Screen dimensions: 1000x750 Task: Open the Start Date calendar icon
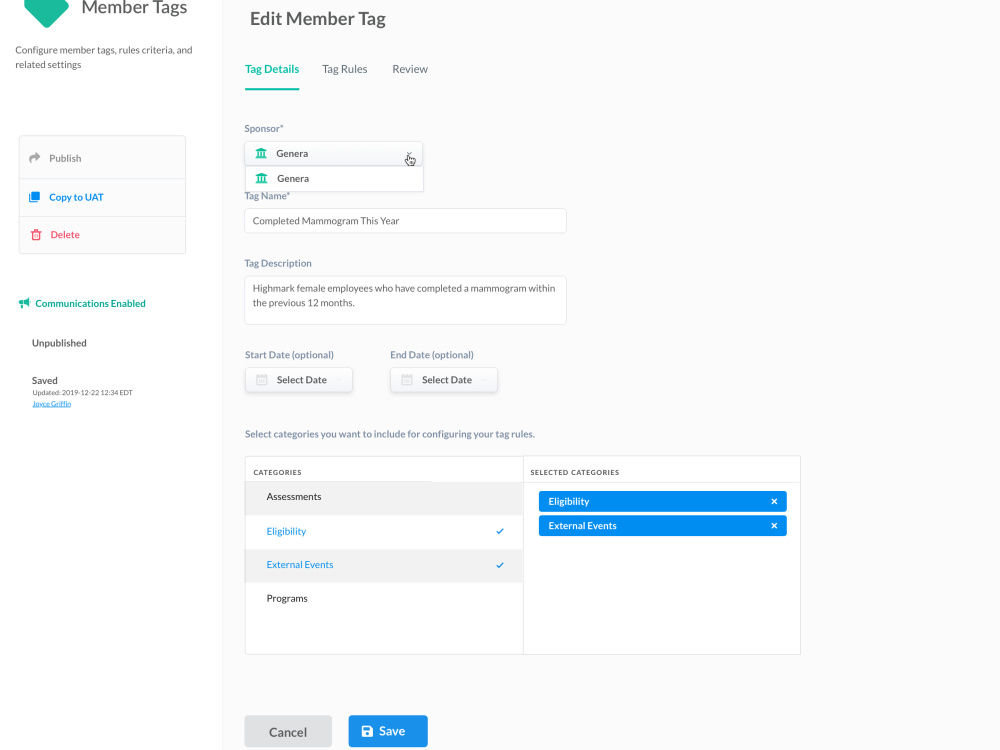(x=262, y=380)
